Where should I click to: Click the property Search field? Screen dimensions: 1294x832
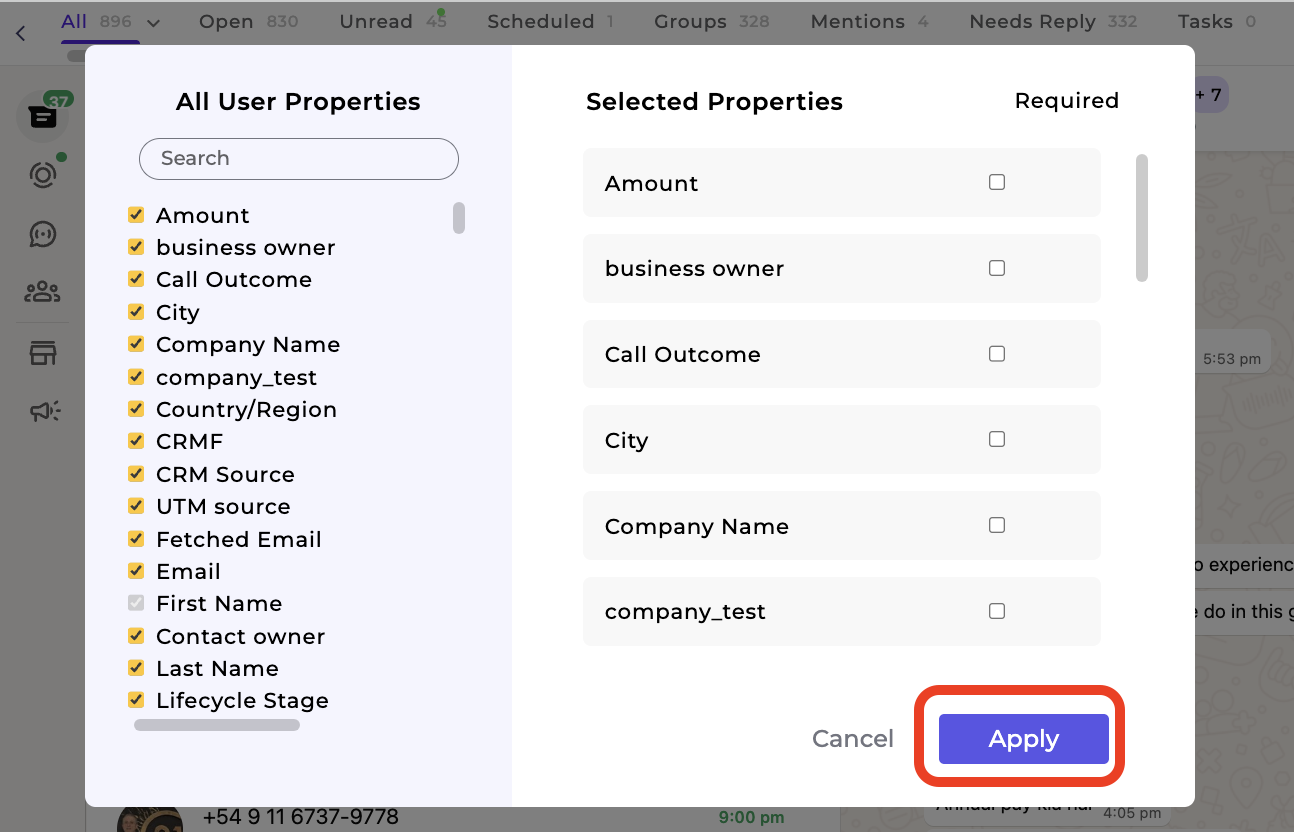[298, 158]
